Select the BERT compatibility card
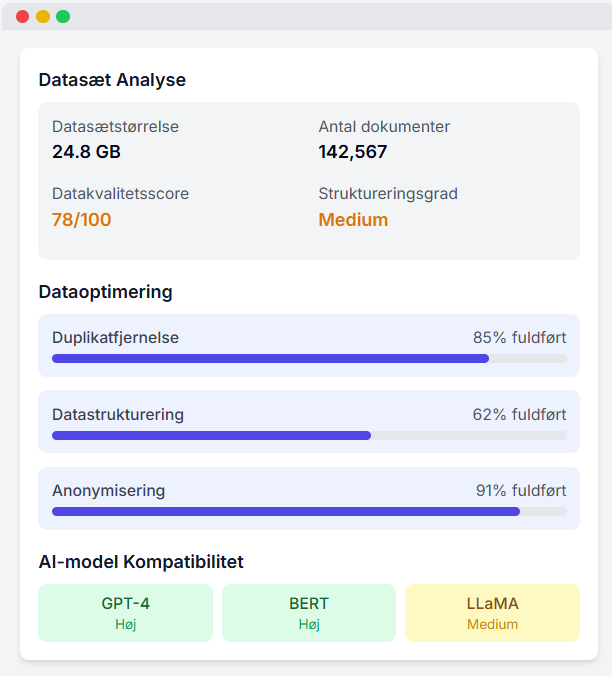The height and width of the screenshot is (676, 612). pos(309,613)
